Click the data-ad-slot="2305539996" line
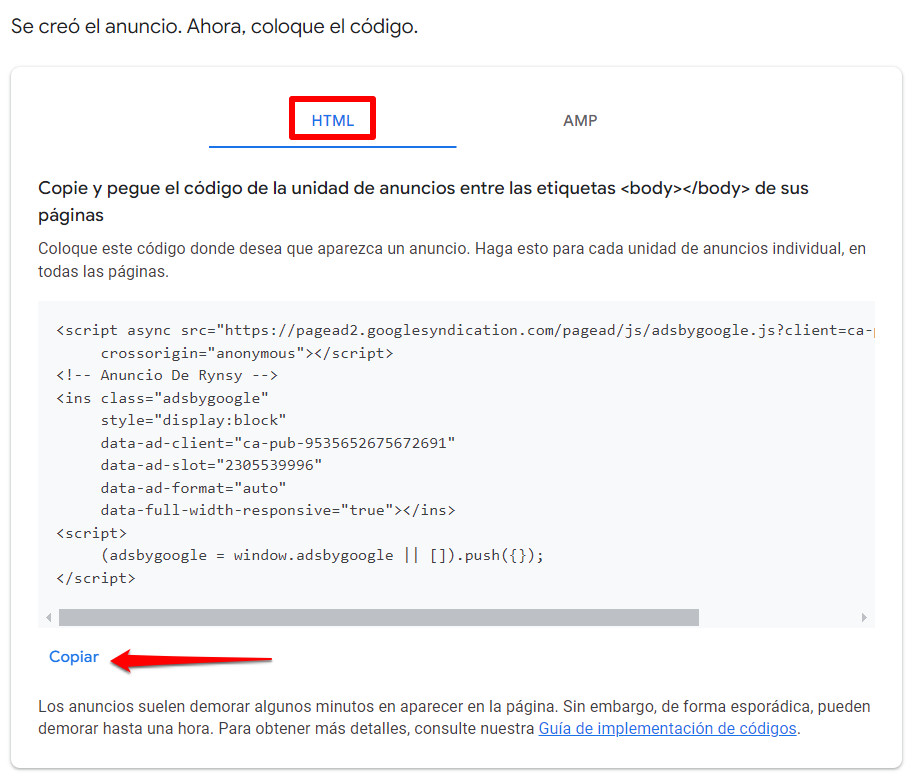The image size is (910, 778). (x=211, y=465)
